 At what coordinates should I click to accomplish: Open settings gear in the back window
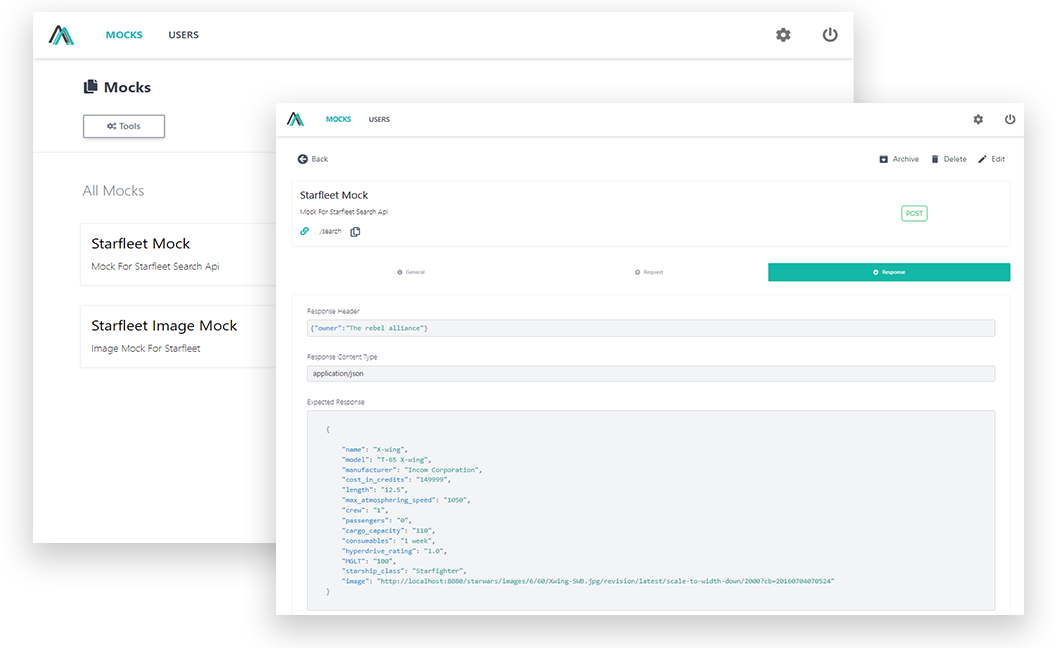point(783,34)
